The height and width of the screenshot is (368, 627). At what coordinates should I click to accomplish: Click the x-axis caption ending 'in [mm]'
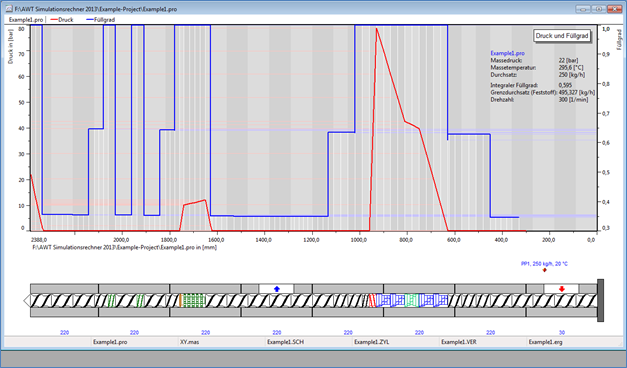(124, 247)
